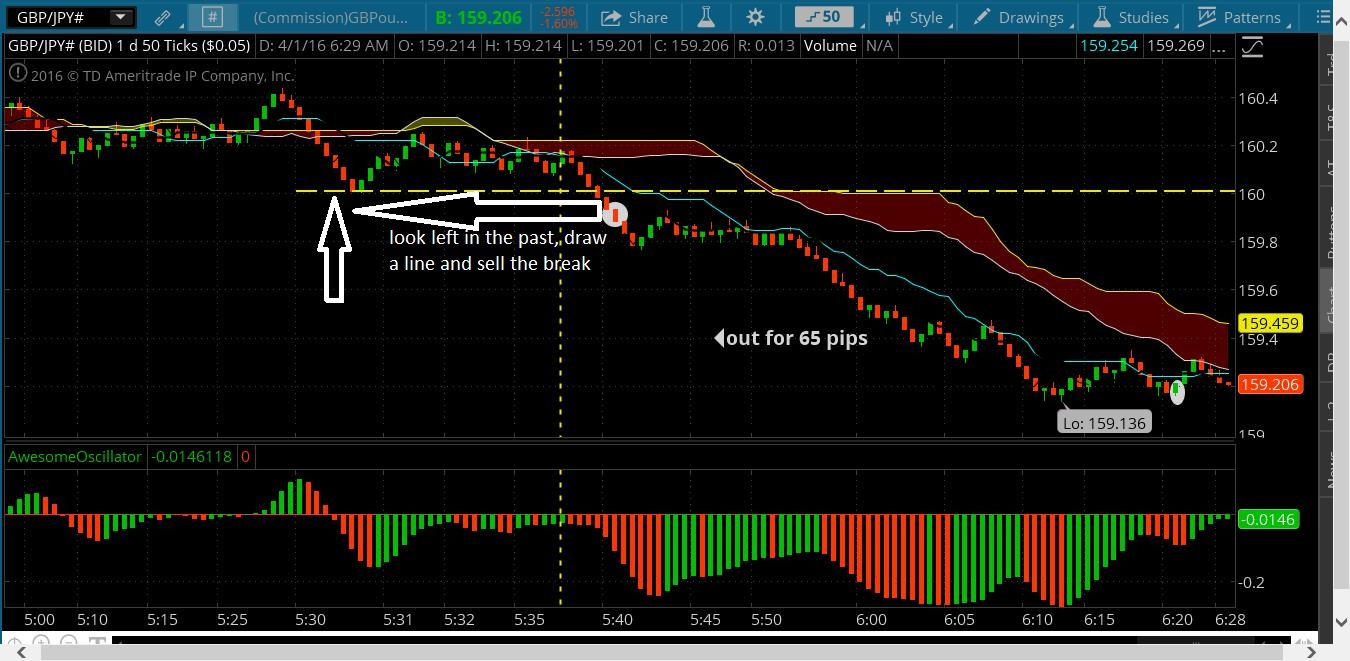
Task: Click Volume label in chart header
Action: click(830, 46)
